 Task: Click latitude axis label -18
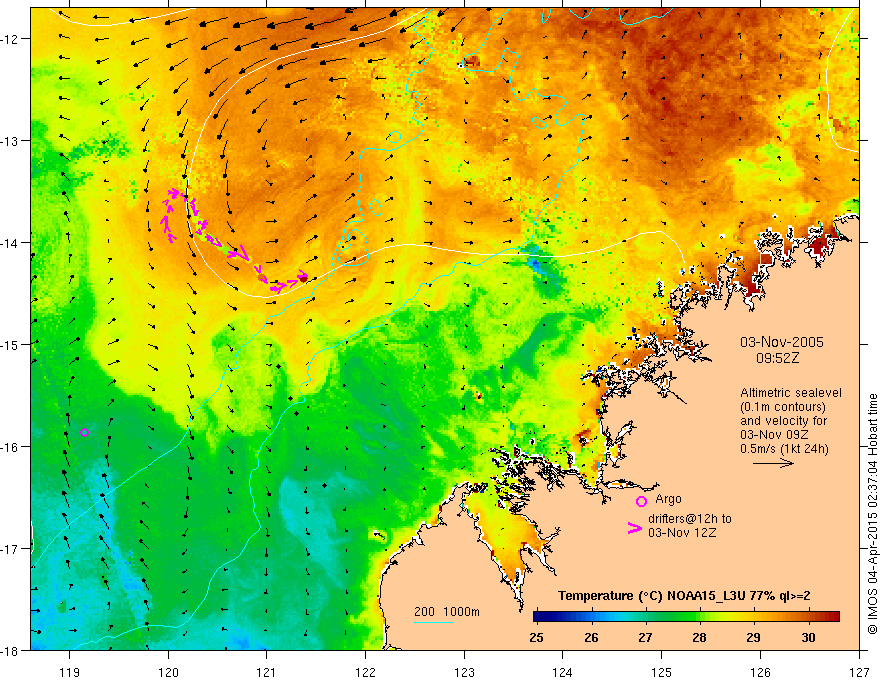pos(10,650)
